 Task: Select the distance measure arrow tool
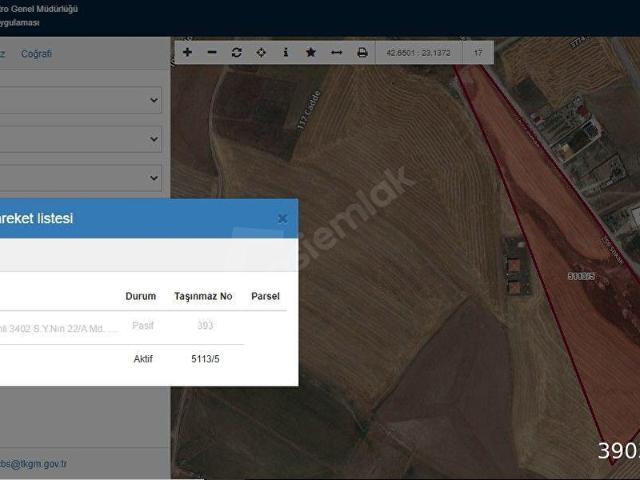click(x=336, y=53)
